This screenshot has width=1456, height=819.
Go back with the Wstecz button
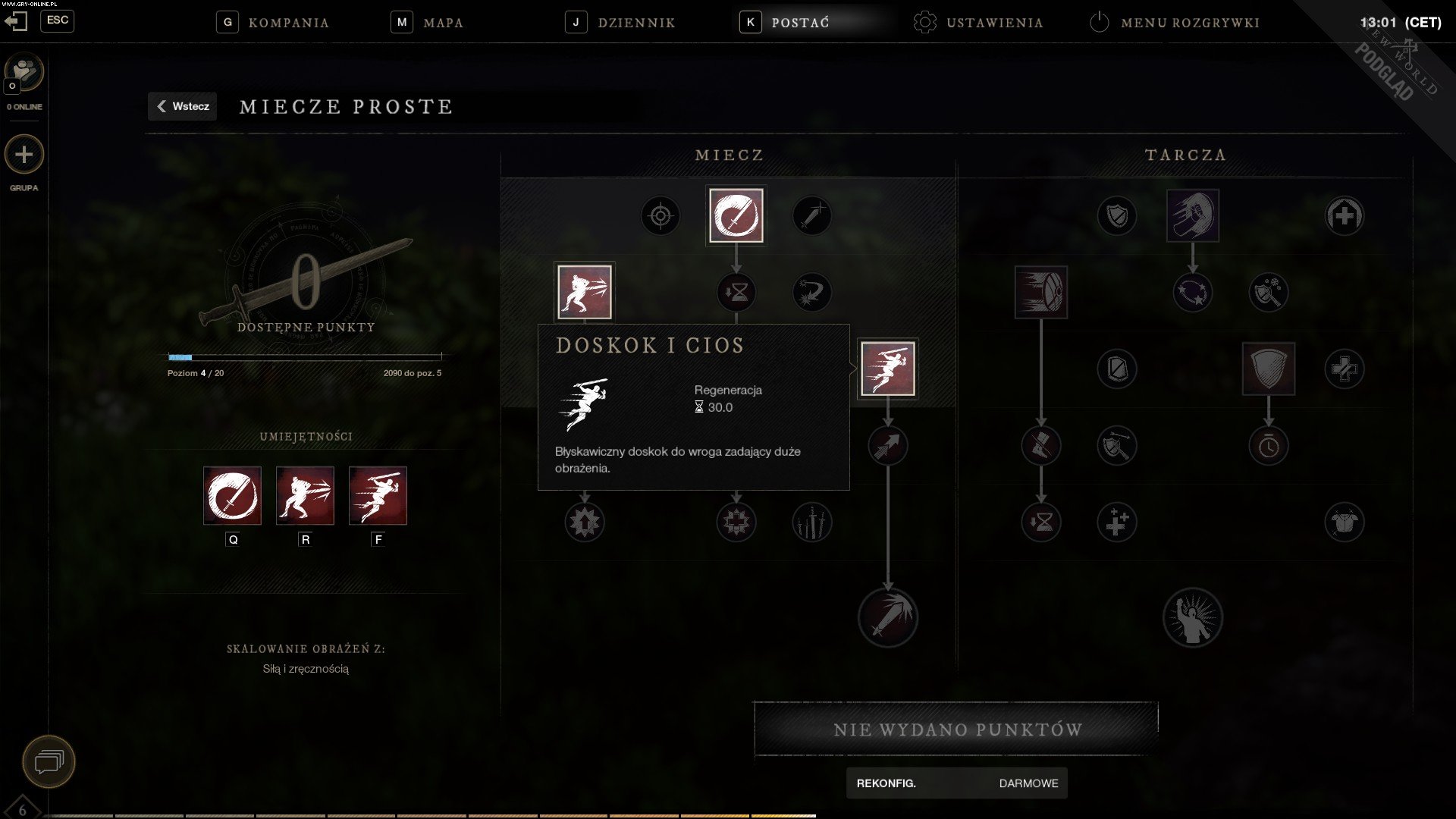coord(183,106)
